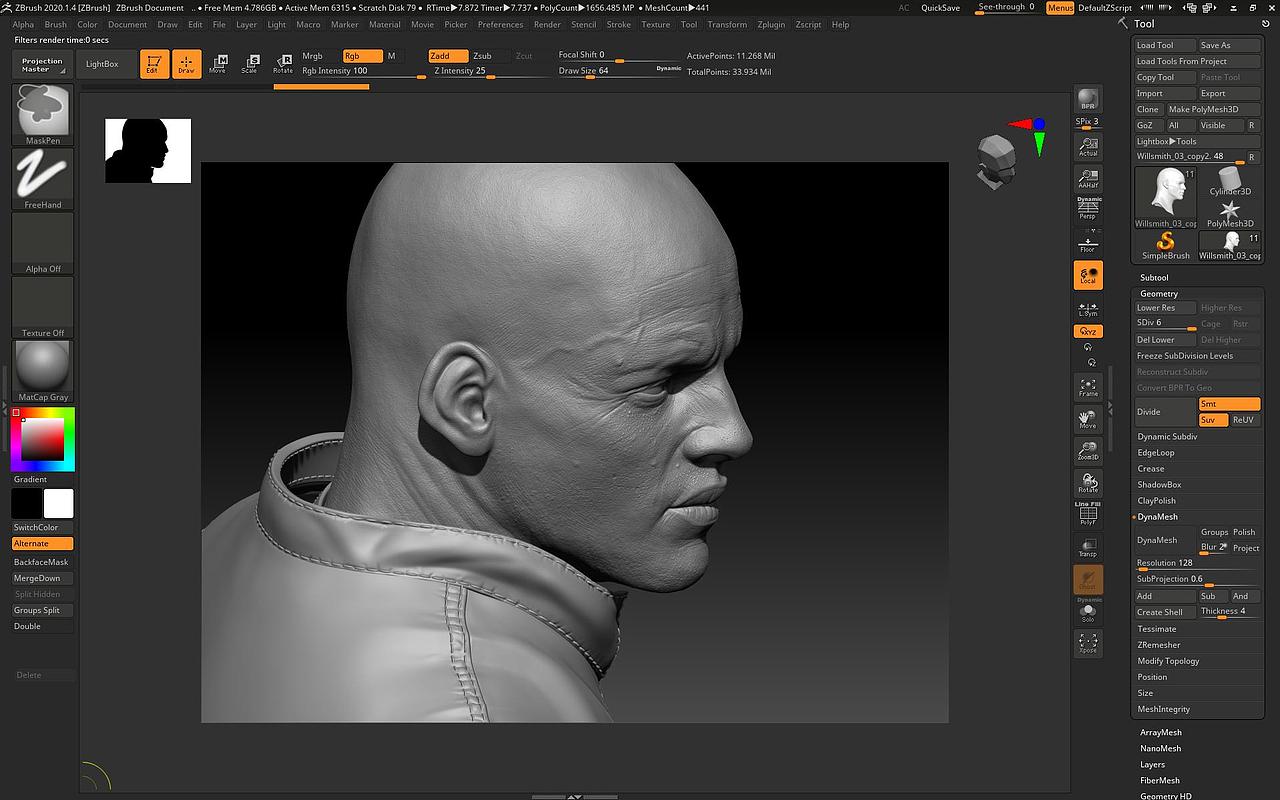This screenshot has height=800, width=1280.
Task: Choose the SimpleBrush tool icon
Action: click(x=1165, y=245)
